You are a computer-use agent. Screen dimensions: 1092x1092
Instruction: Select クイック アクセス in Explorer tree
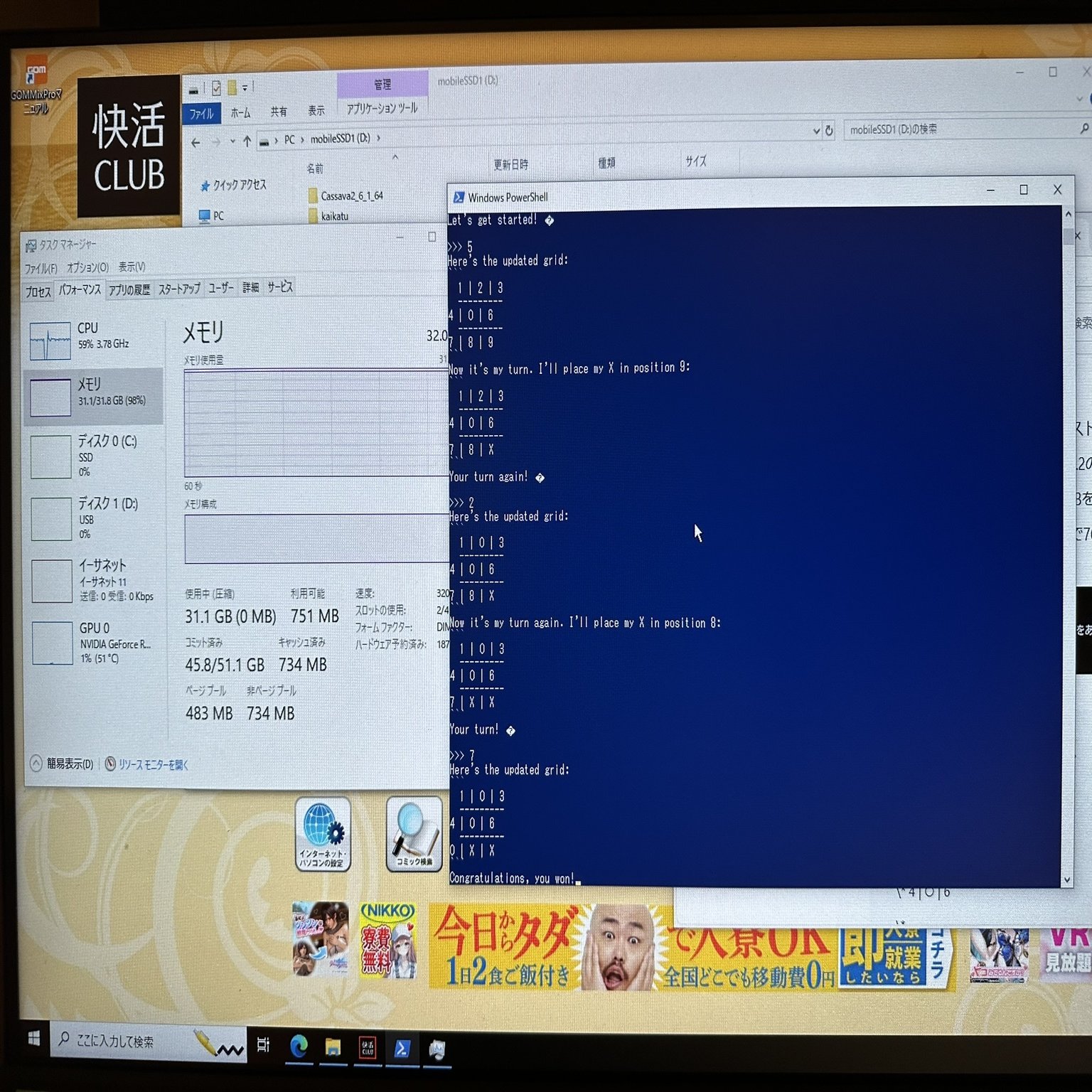point(234,185)
